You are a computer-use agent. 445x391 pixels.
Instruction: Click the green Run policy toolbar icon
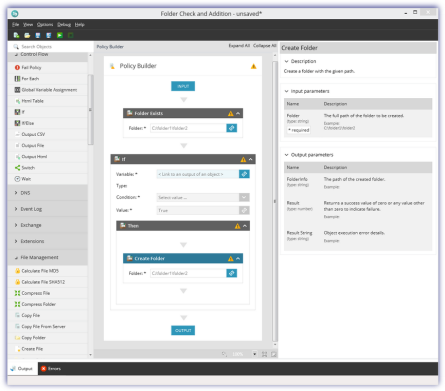coord(60,35)
